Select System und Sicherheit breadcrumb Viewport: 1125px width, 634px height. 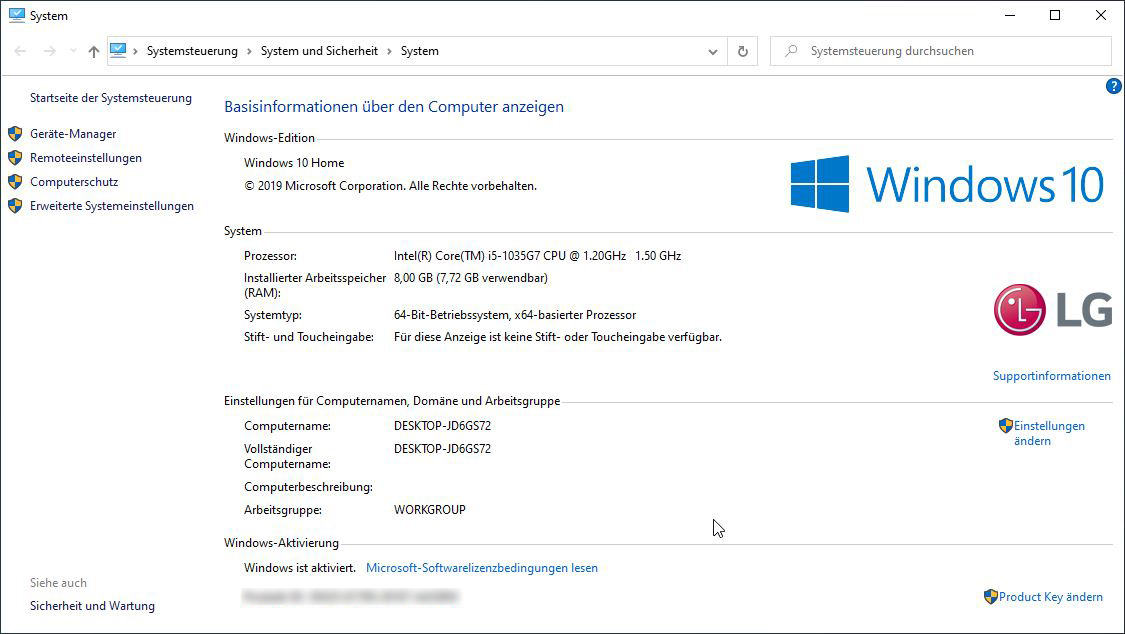pyautogui.click(x=319, y=51)
